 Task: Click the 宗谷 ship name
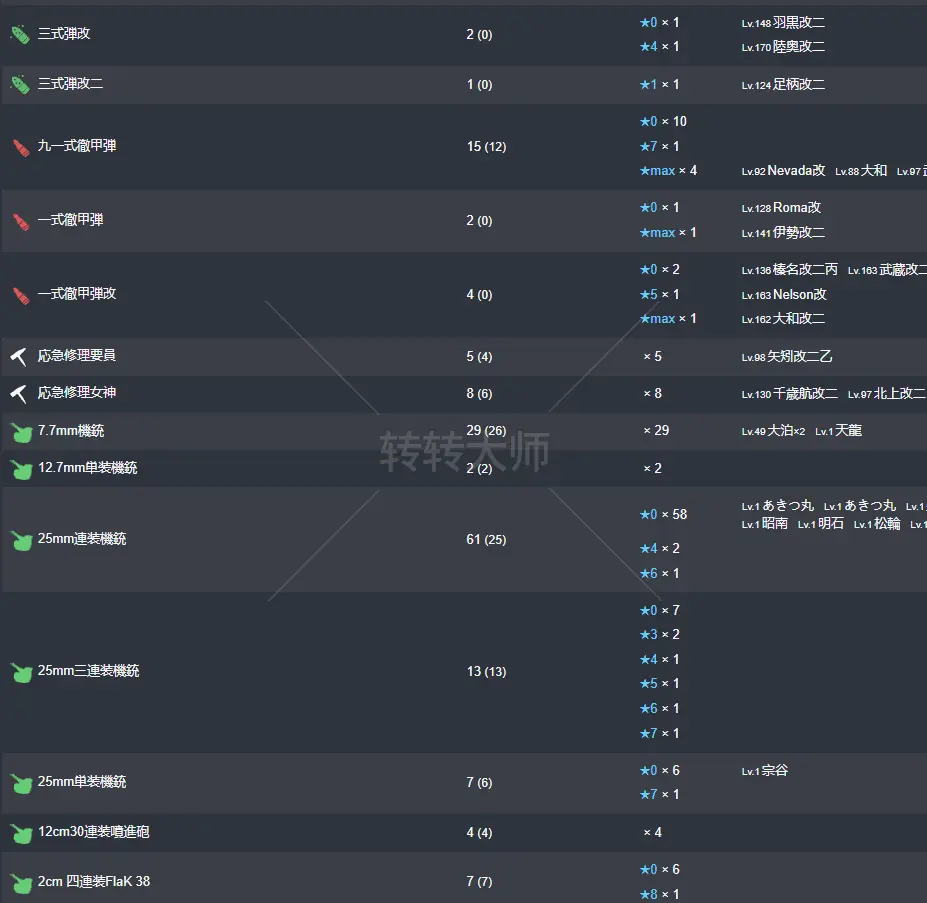pos(775,771)
